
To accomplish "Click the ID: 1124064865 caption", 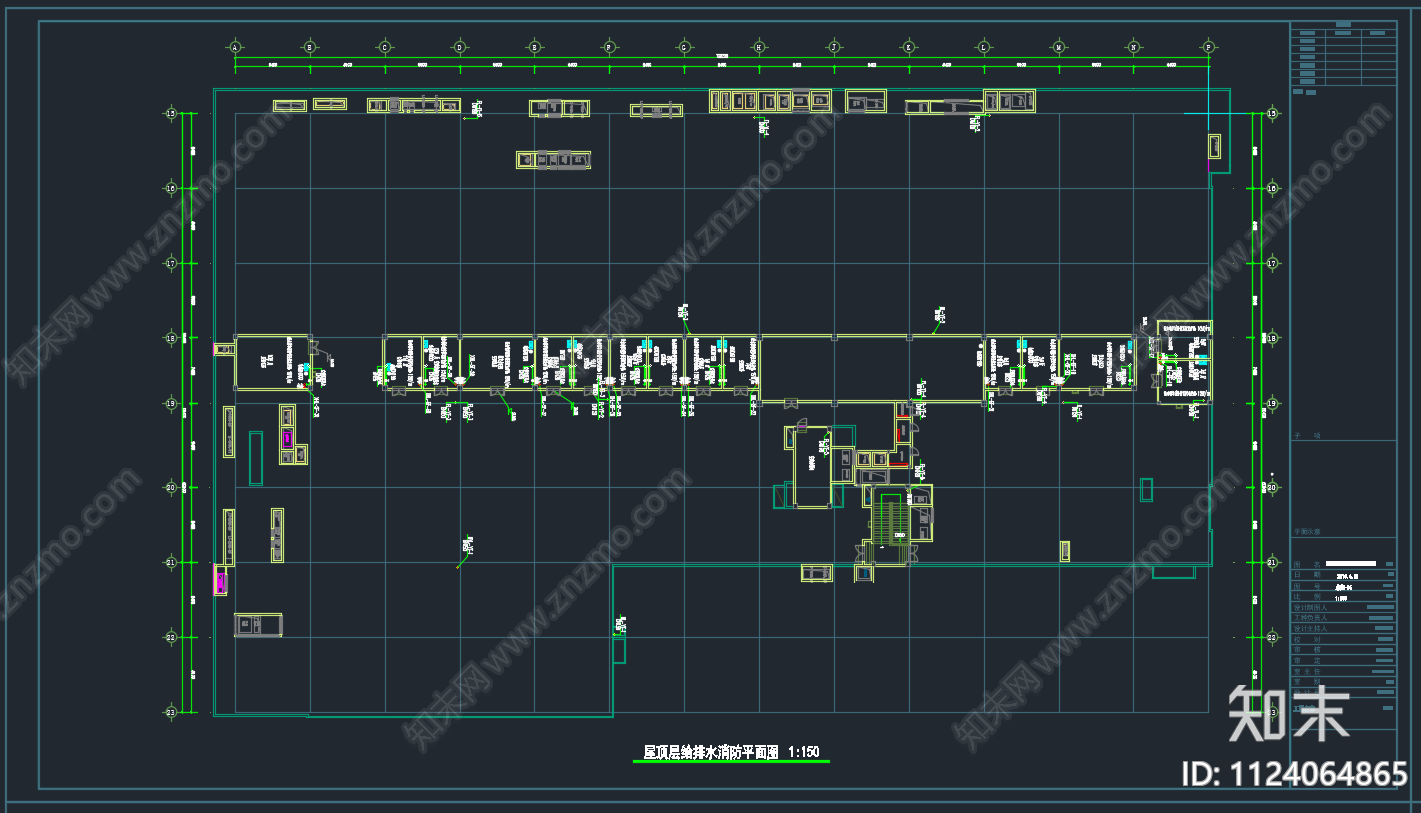I will (x=1294, y=774).
